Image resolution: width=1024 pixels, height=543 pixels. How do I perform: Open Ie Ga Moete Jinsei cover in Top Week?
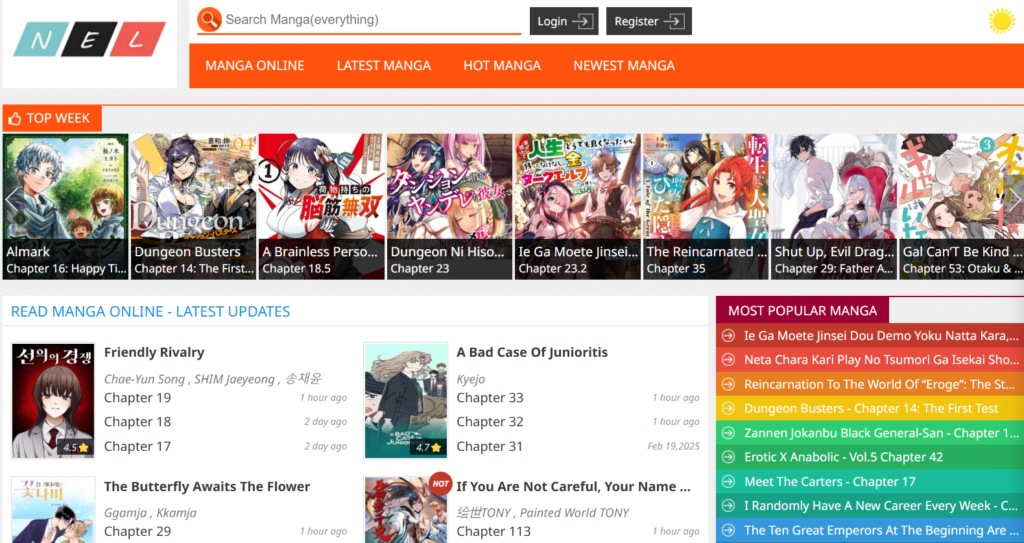point(577,206)
